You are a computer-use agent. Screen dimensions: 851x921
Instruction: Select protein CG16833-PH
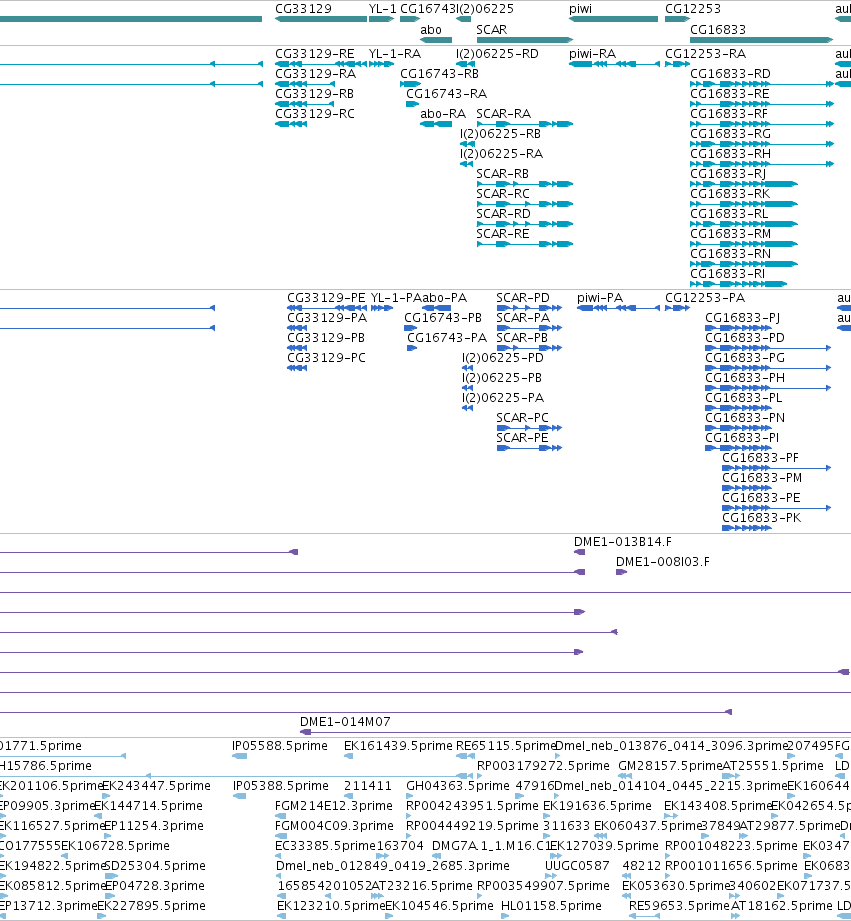(x=745, y=378)
